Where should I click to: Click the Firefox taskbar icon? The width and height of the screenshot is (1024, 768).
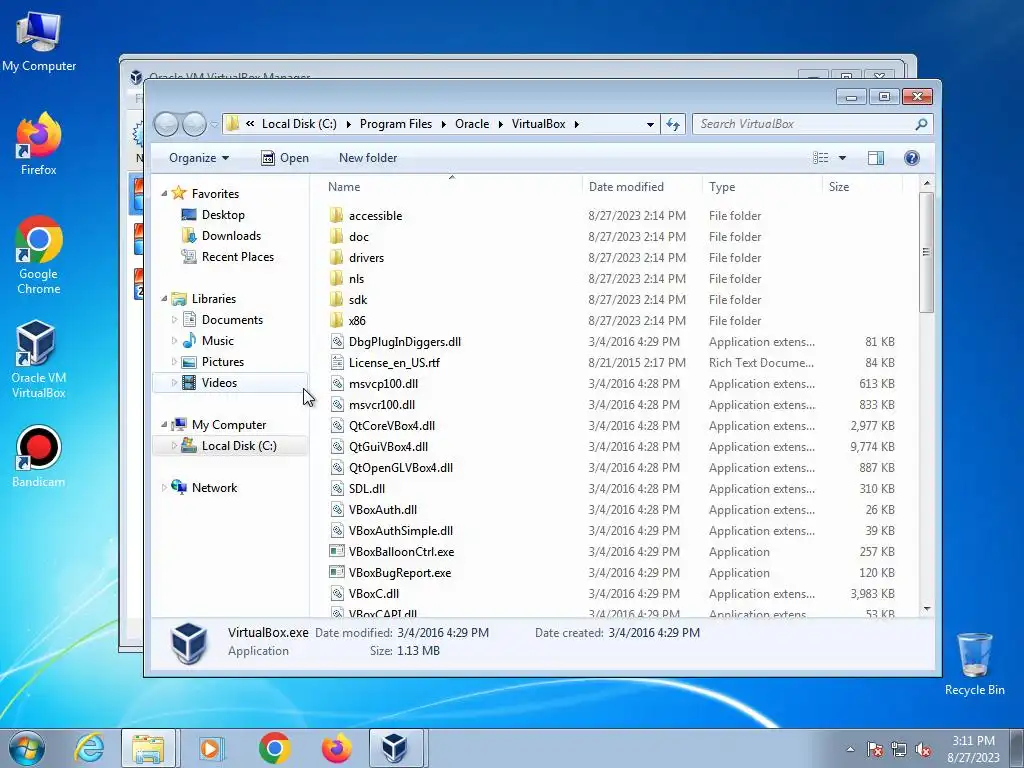[336, 748]
